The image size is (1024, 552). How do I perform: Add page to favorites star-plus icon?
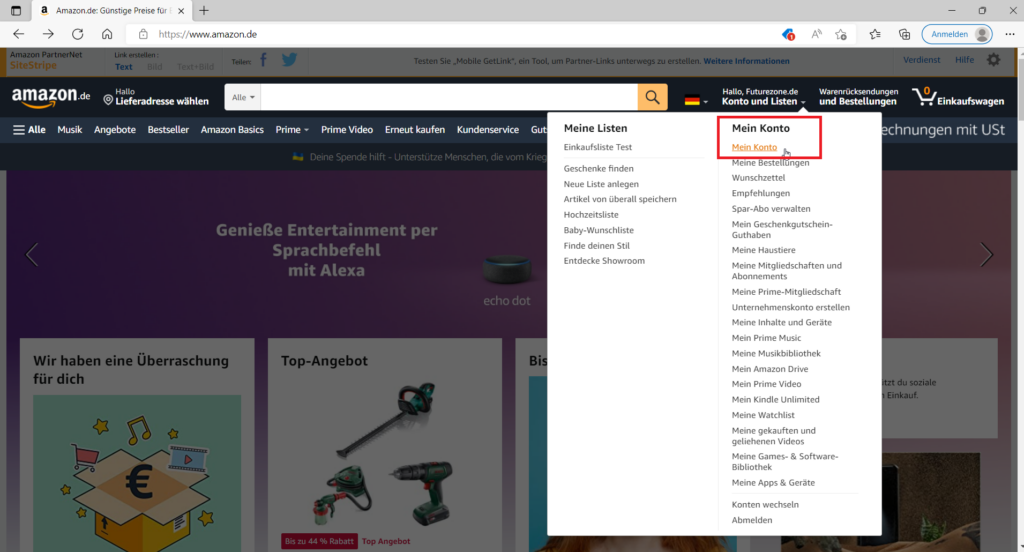pos(841,34)
